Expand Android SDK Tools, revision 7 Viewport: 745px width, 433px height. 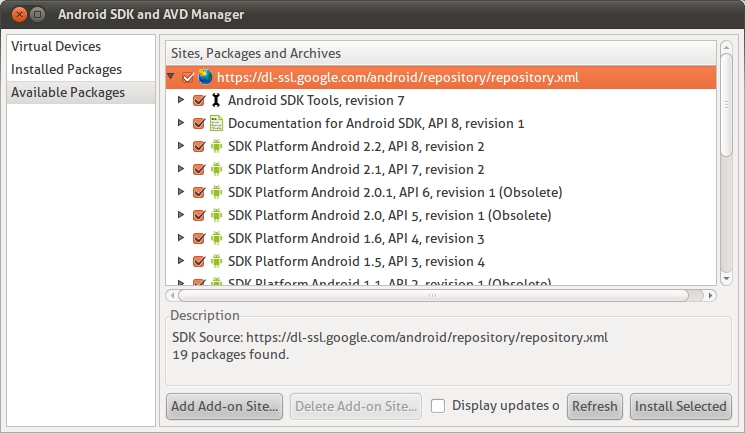coord(181,100)
